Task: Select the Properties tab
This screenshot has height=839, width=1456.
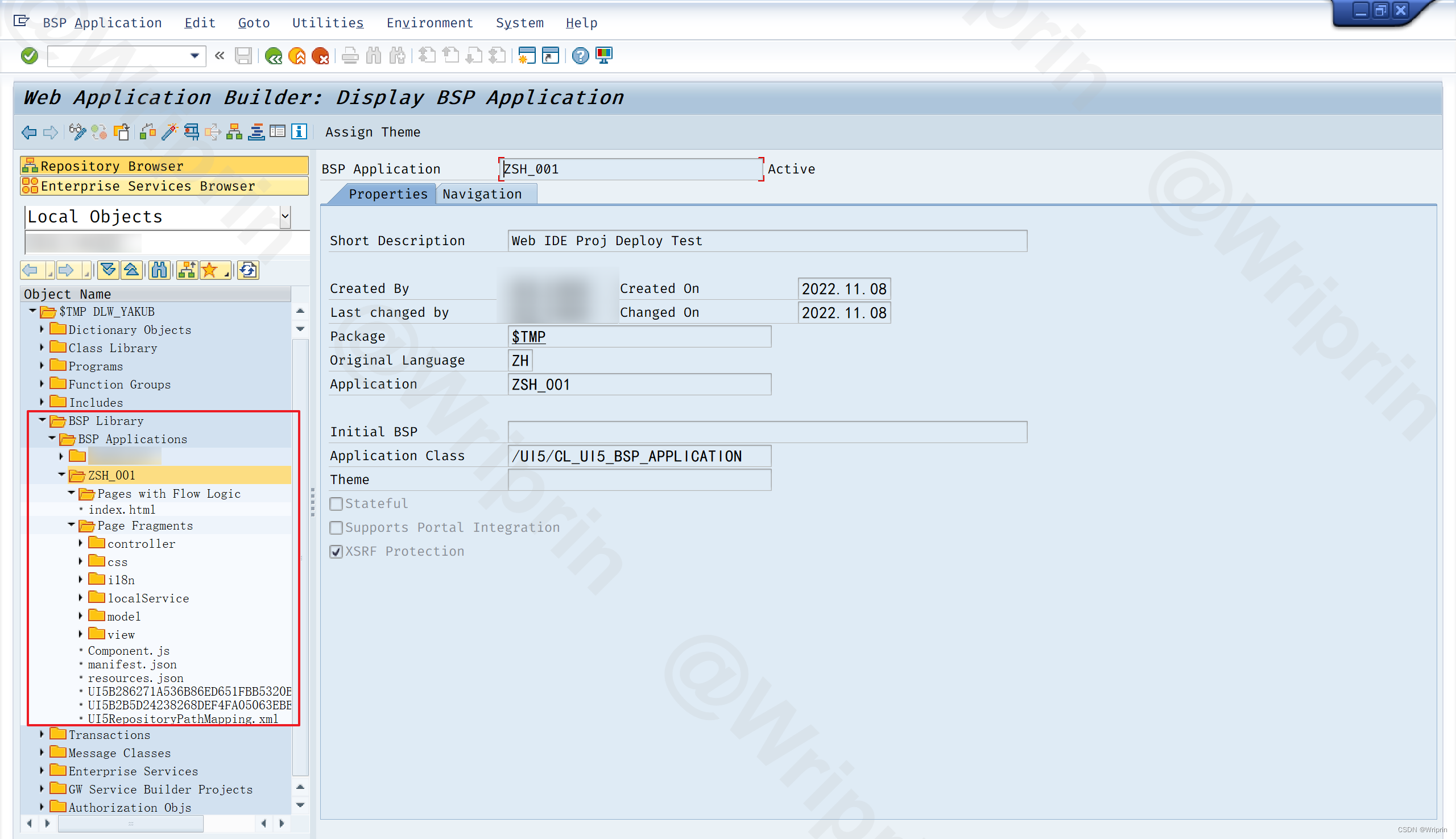Action: click(388, 194)
